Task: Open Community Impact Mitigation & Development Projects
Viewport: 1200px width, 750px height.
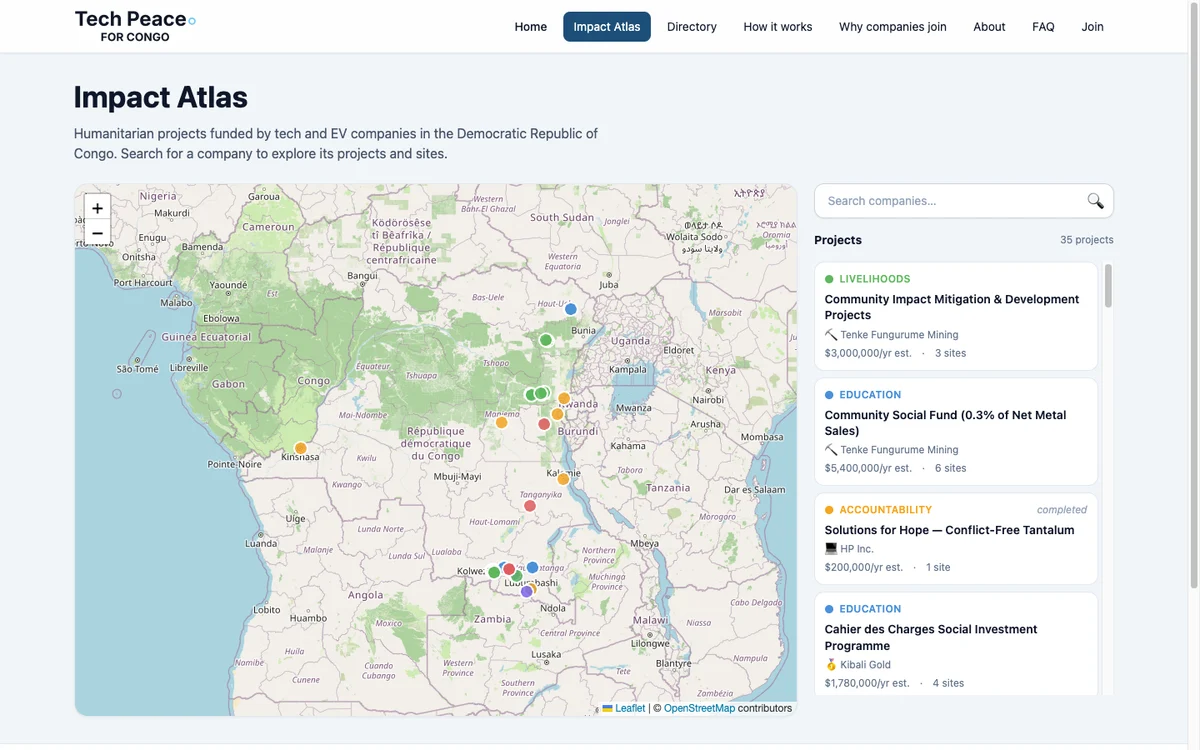Action: tap(956, 316)
